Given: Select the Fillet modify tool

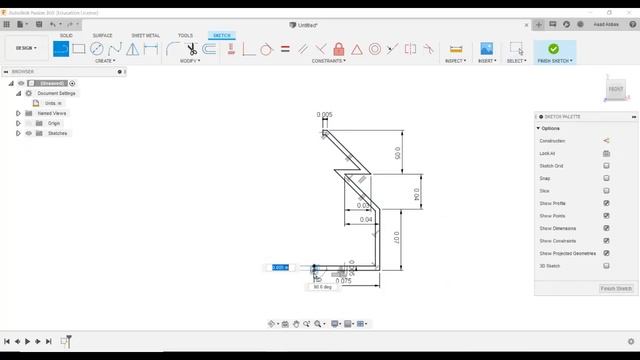Looking at the screenshot, I should point(173,49).
